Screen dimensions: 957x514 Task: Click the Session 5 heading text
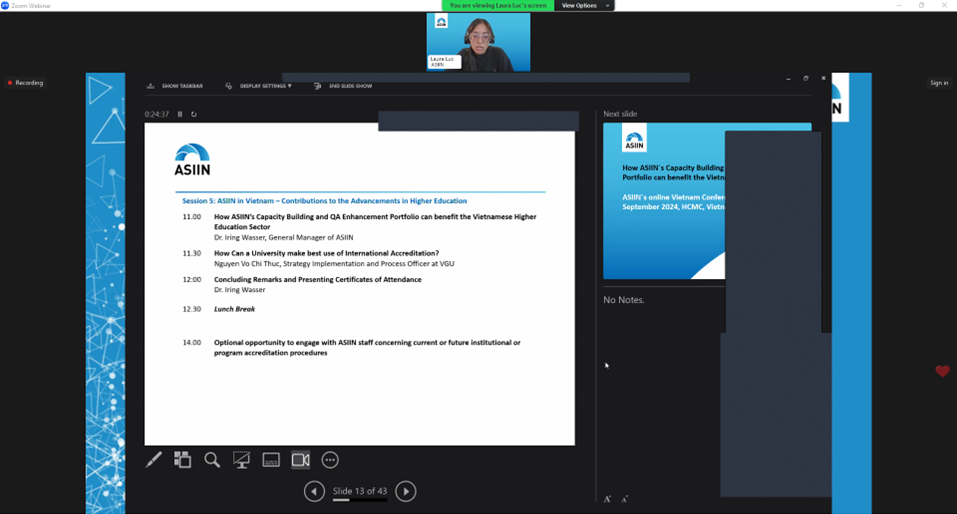click(x=324, y=201)
